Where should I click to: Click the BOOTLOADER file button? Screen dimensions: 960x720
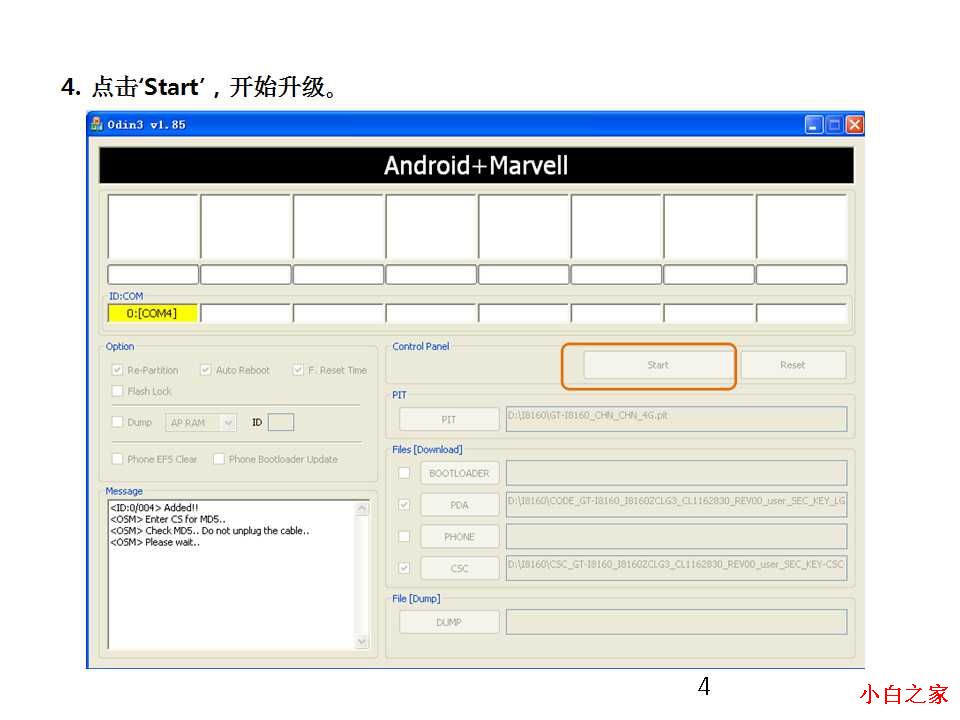pos(459,473)
